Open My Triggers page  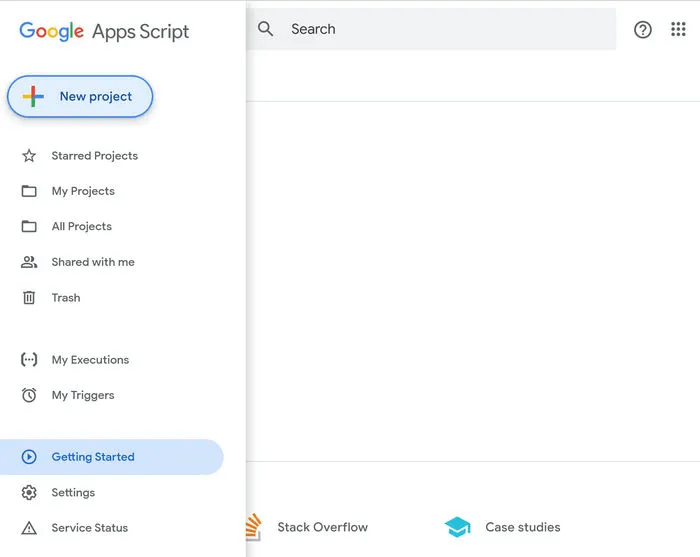click(83, 395)
